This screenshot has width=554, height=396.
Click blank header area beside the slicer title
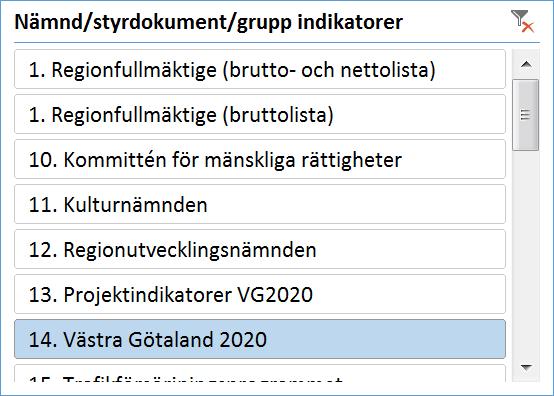pyautogui.click(x=456, y=22)
